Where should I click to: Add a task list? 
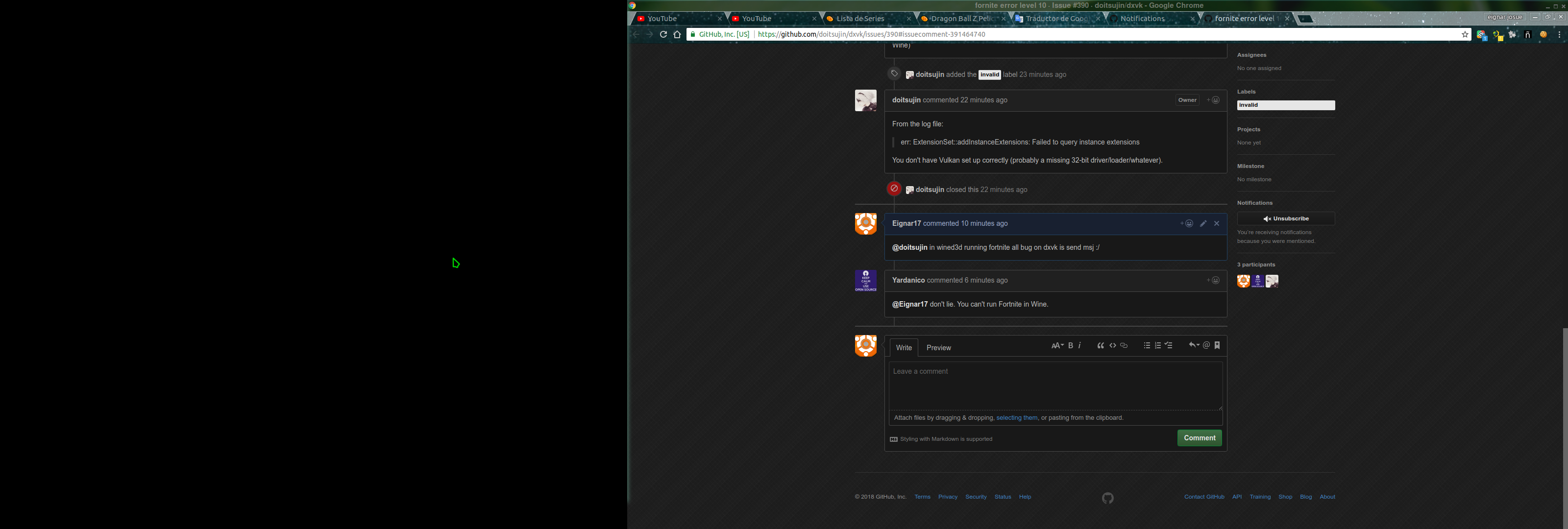tap(1169, 346)
